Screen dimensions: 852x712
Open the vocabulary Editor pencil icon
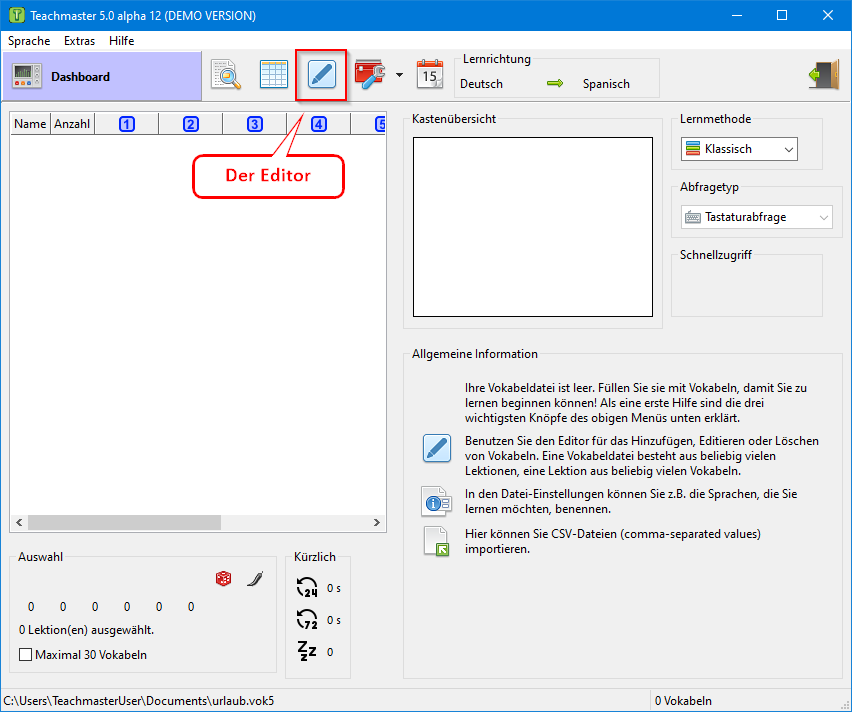321,75
